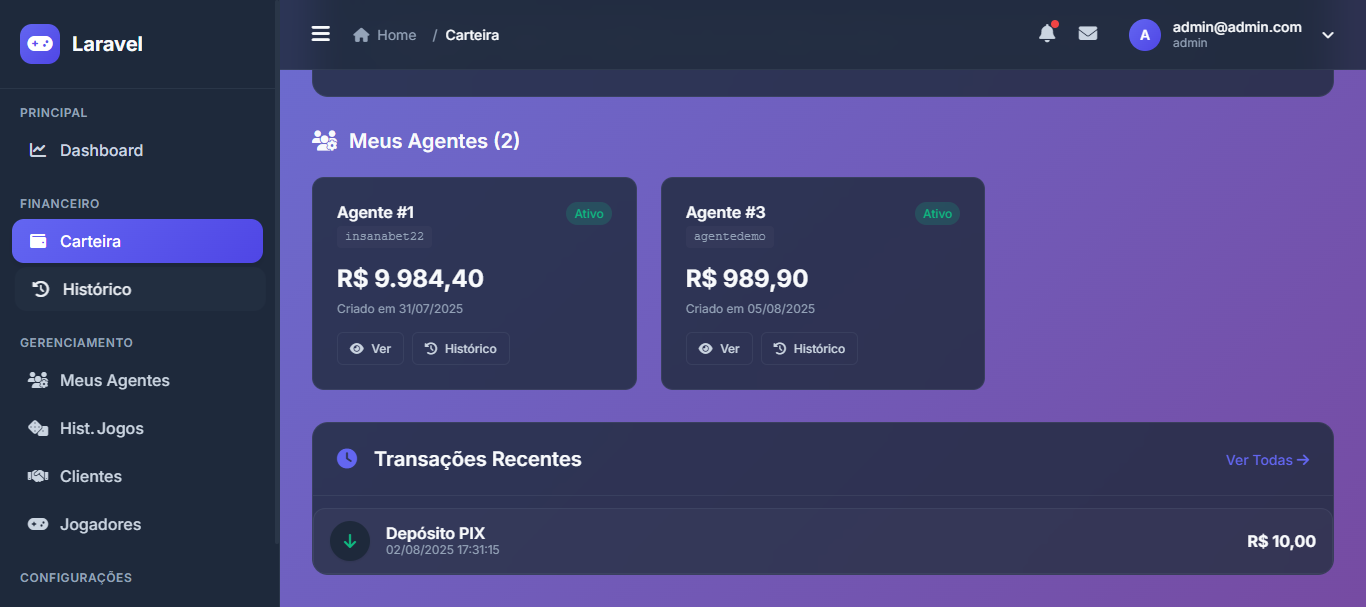Open the notifications bell icon

click(1046, 33)
